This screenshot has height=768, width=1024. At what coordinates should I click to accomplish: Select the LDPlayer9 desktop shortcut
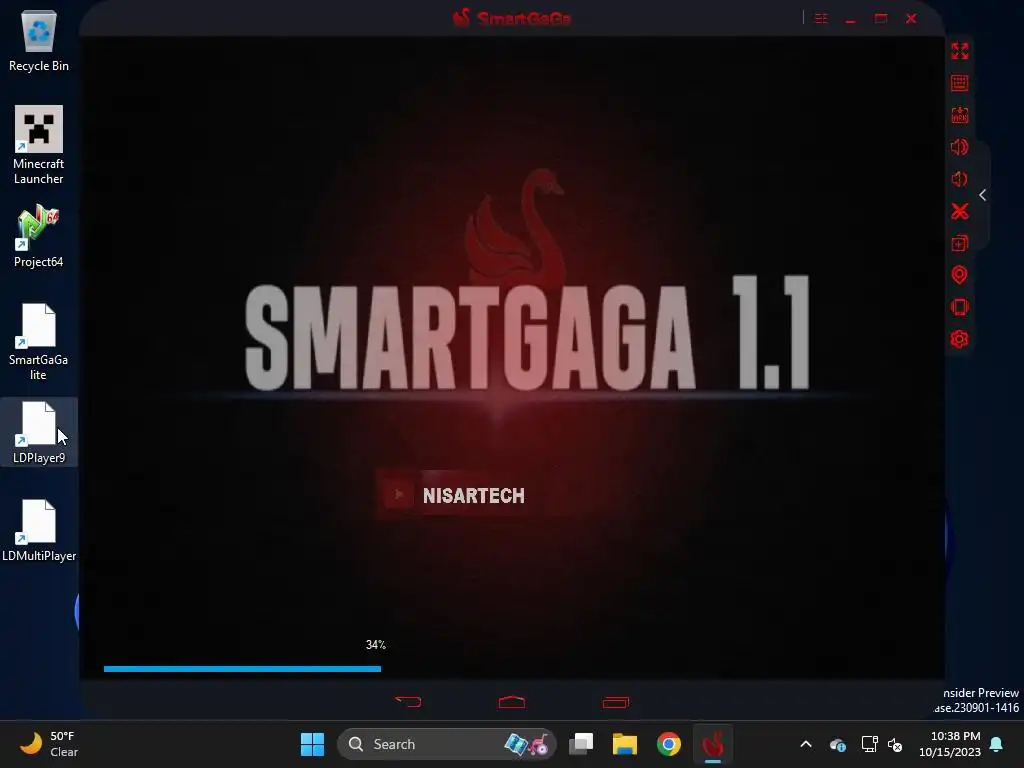tap(39, 432)
